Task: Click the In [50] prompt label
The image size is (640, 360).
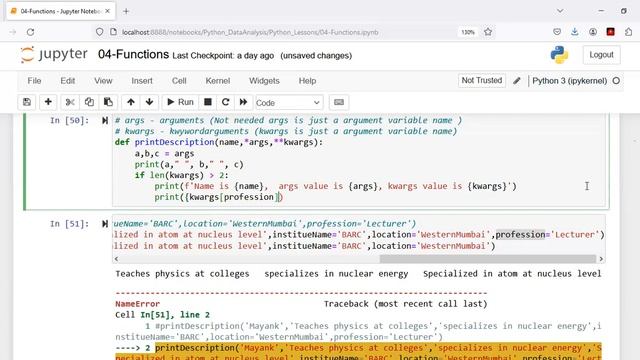Action: point(69,120)
